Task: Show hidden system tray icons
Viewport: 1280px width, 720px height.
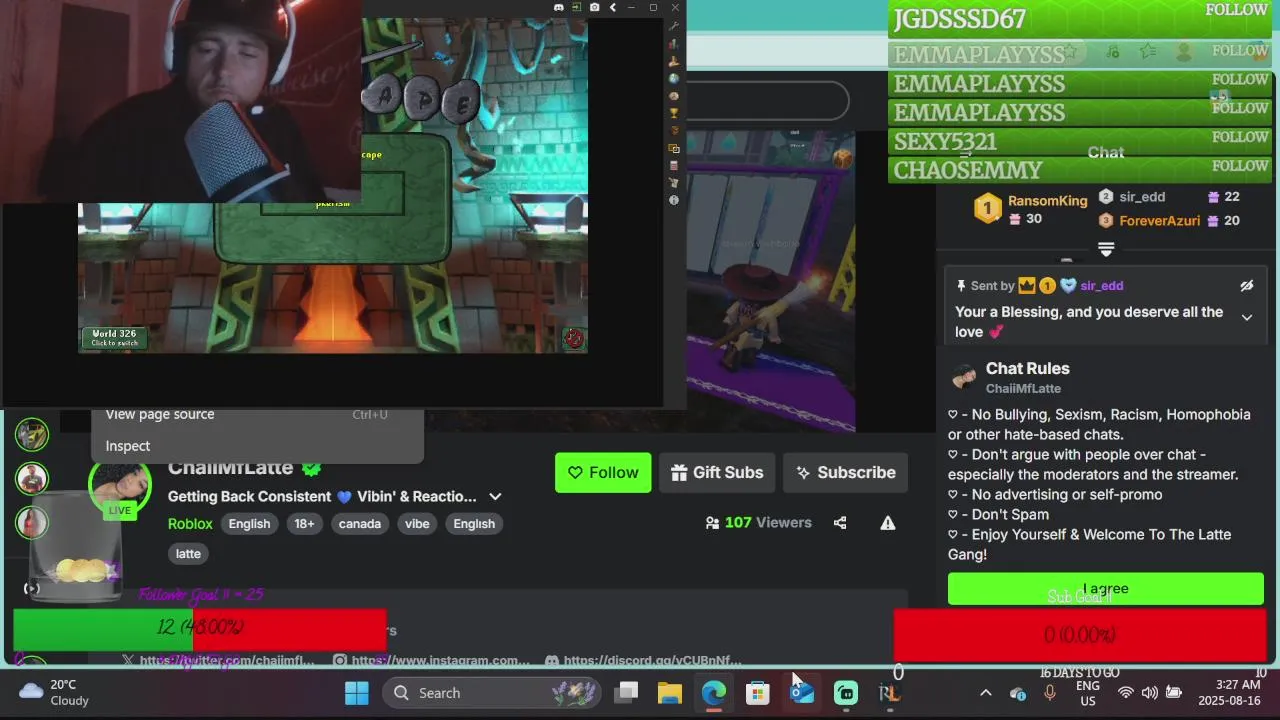Action: (x=985, y=693)
